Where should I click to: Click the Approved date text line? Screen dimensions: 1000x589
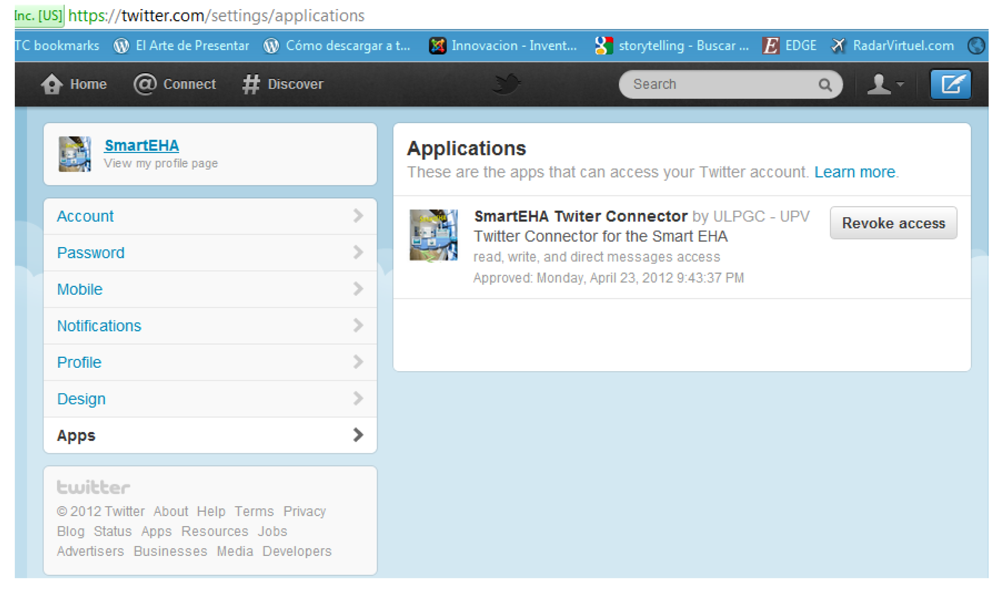(x=608, y=278)
